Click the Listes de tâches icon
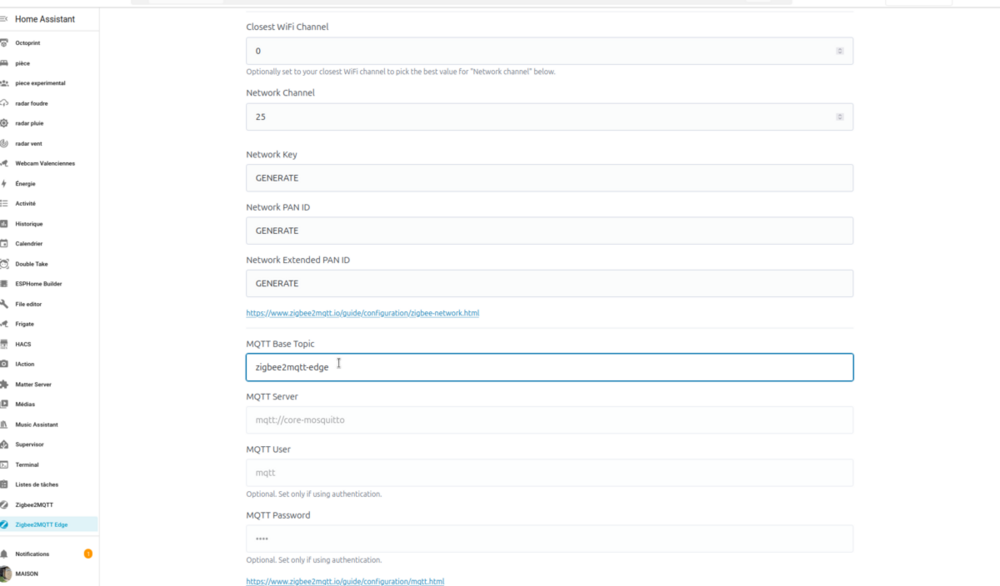The image size is (1000, 586). [x=4, y=485]
